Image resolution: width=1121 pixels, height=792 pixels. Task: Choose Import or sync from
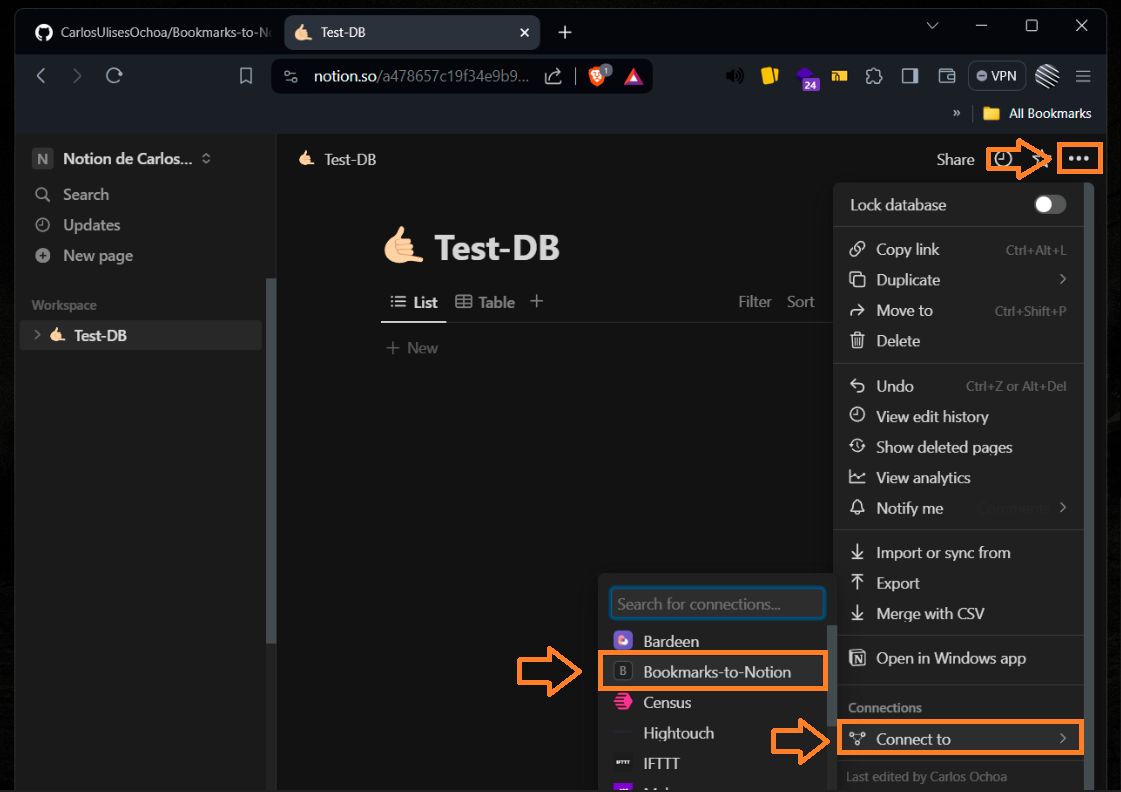coord(958,553)
